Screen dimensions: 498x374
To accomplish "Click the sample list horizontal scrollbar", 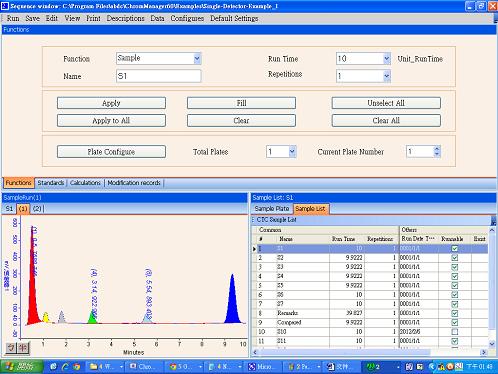I will [343, 352].
